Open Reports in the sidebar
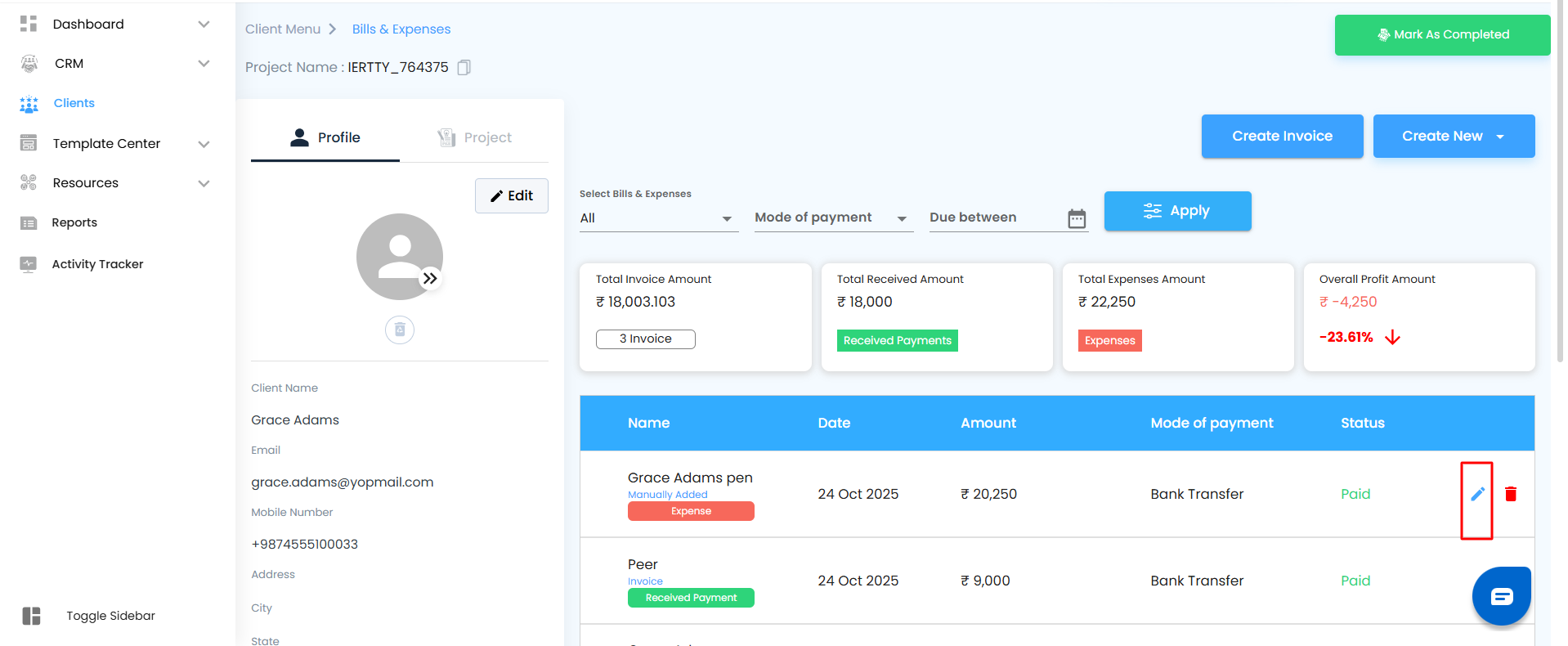This screenshot has height=646, width=1568. point(74,222)
